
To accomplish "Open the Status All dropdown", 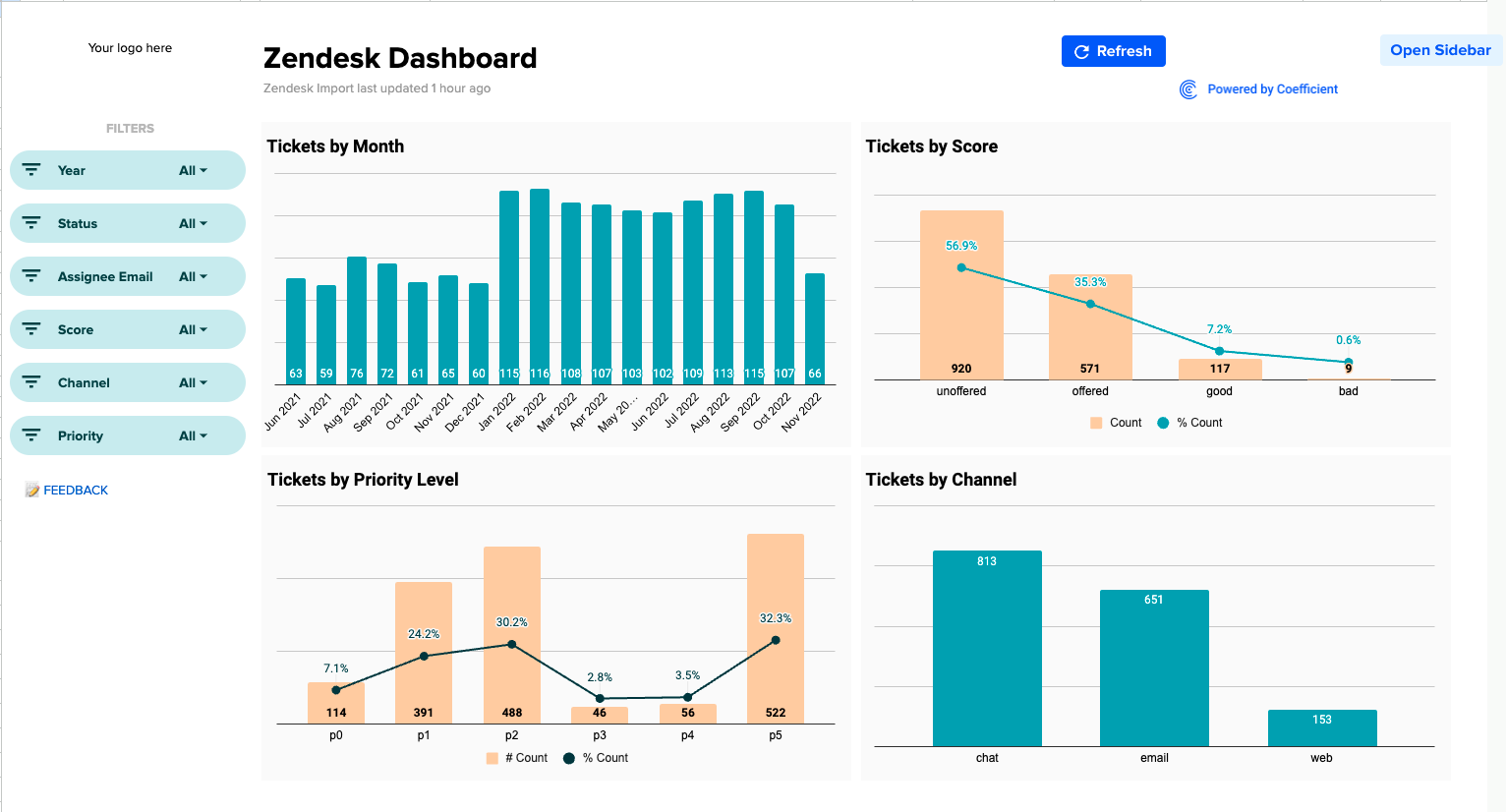I will (x=193, y=223).
